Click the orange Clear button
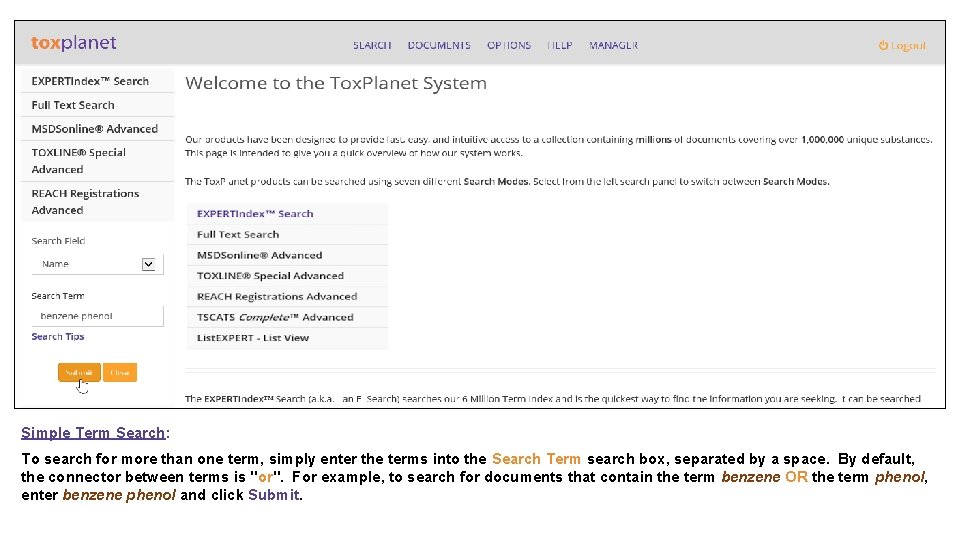The width and height of the screenshot is (960, 540). (120, 372)
